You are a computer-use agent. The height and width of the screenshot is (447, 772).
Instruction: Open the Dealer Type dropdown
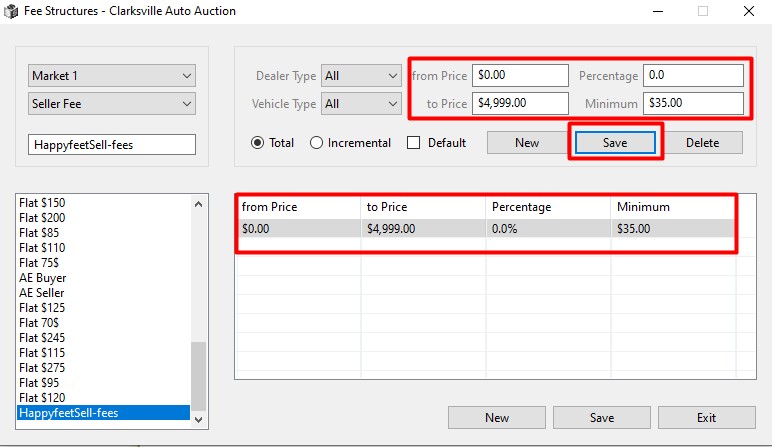click(361, 76)
